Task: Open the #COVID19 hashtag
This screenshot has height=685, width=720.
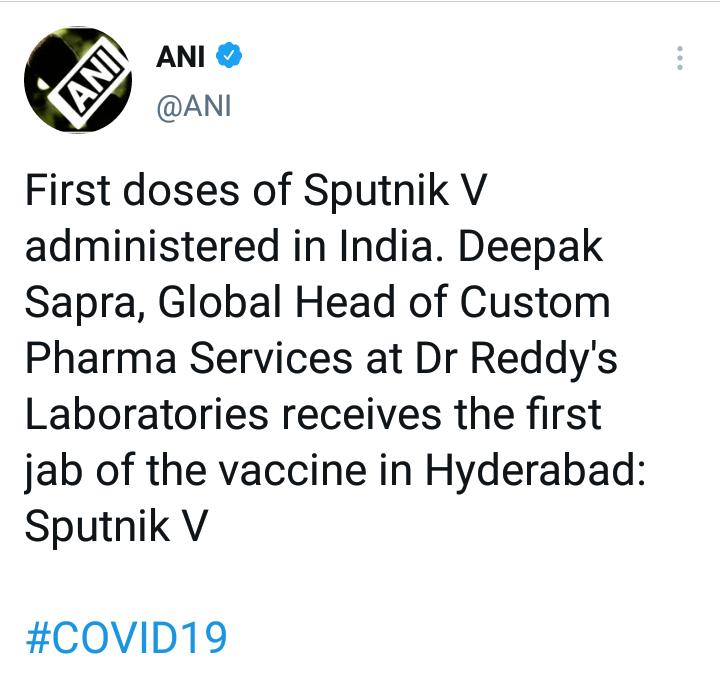Action: pyautogui.click(x=126, y=636)
